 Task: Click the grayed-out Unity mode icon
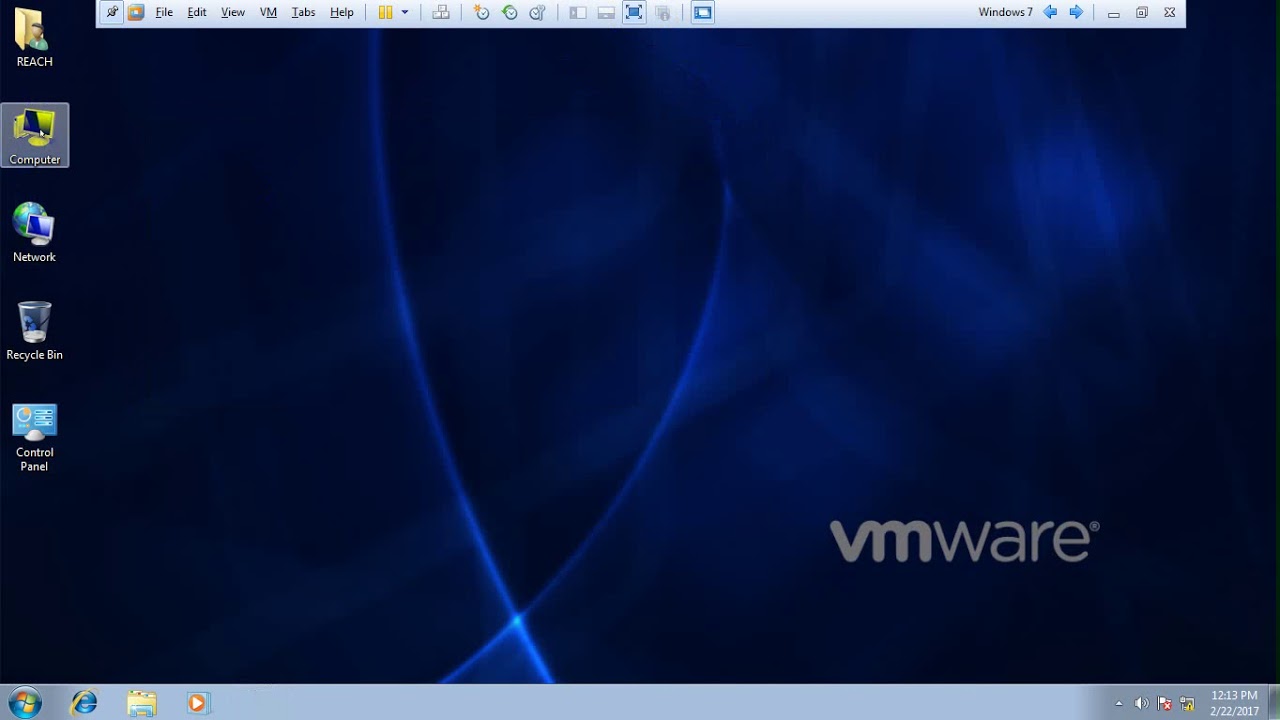tap(662, 13)
